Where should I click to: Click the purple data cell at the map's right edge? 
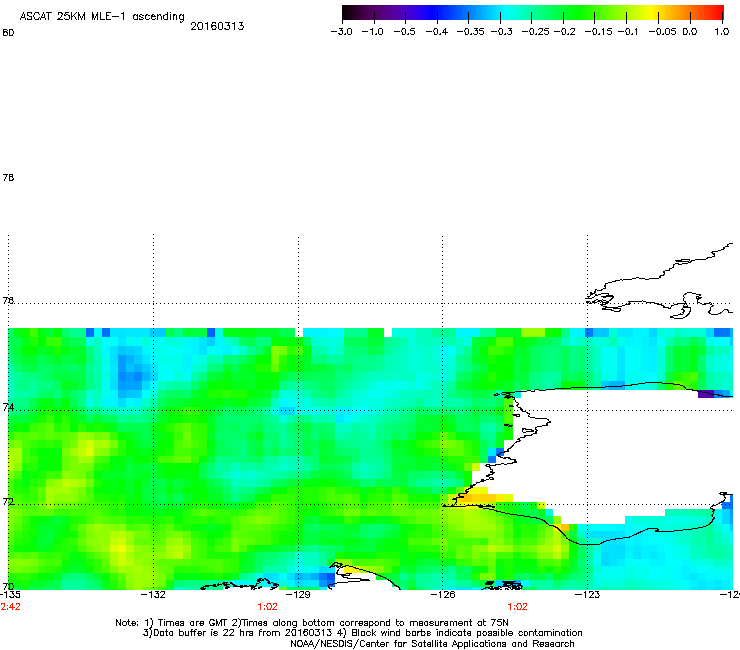click(706, 394)
